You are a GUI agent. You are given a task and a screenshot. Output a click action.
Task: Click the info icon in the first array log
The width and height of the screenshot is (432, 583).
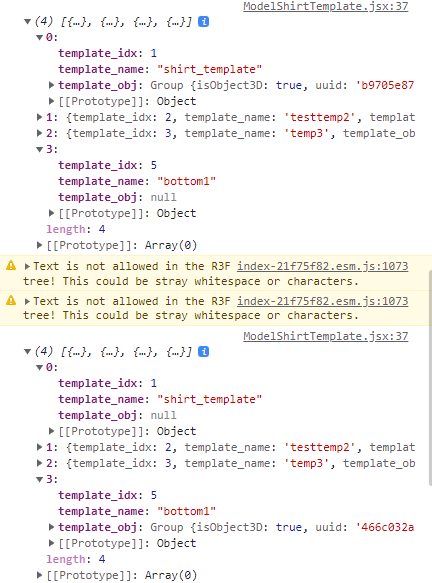(203, 22)
